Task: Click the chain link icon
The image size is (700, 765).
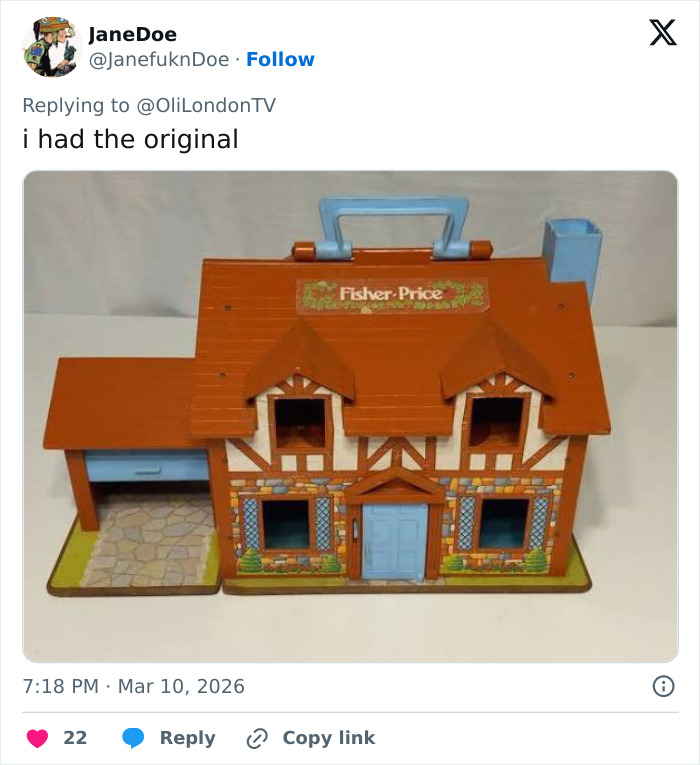Action: pyautogui.click(x=258, y=738)
